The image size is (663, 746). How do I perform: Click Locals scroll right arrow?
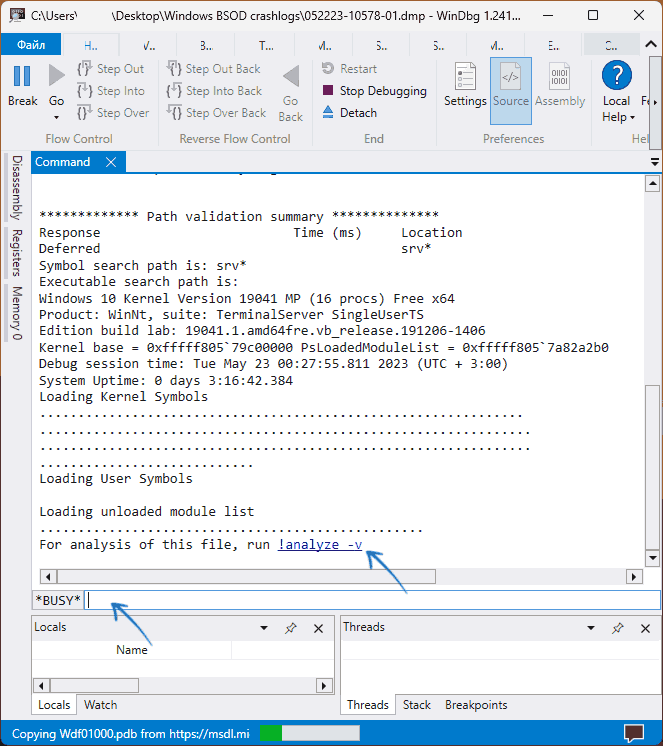pyautogui.click(x=324, y=686)
